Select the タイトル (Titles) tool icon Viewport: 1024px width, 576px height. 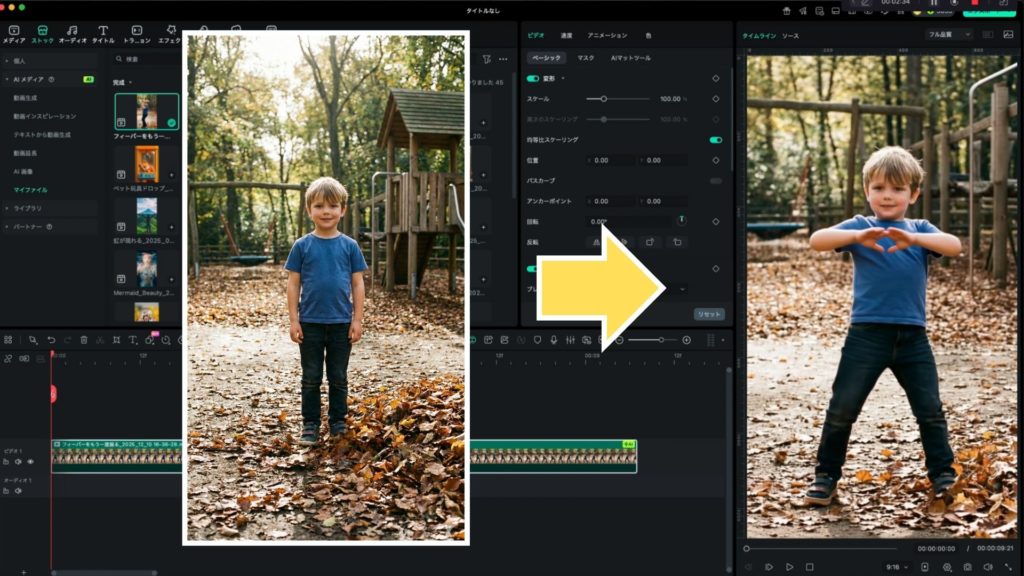click(103, 32)
